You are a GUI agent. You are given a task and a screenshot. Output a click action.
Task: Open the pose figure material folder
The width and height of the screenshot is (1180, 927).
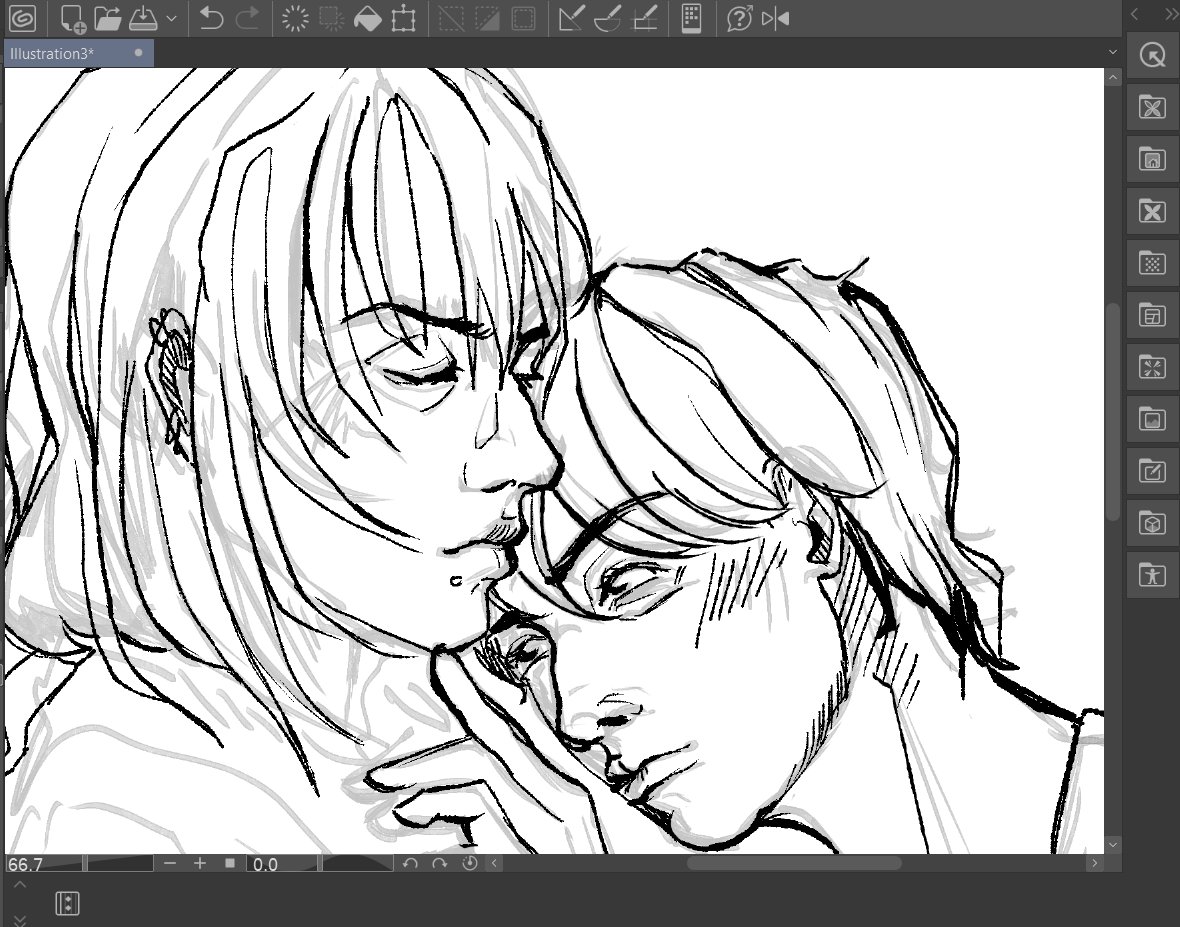(x=1152, y=575)
